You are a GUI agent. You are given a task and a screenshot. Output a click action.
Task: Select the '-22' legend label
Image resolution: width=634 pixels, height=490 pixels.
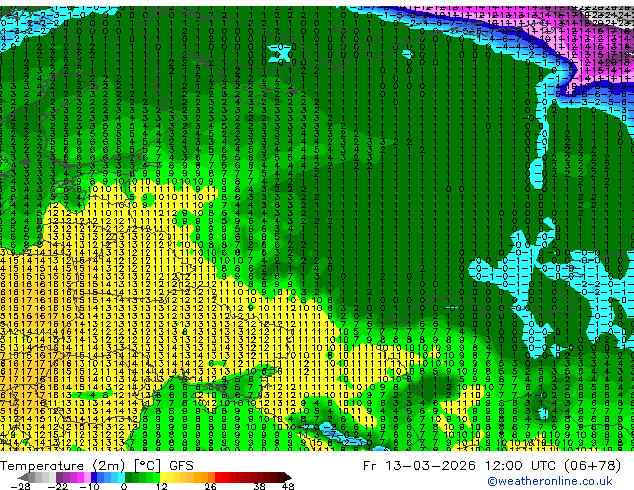(57, 486)
